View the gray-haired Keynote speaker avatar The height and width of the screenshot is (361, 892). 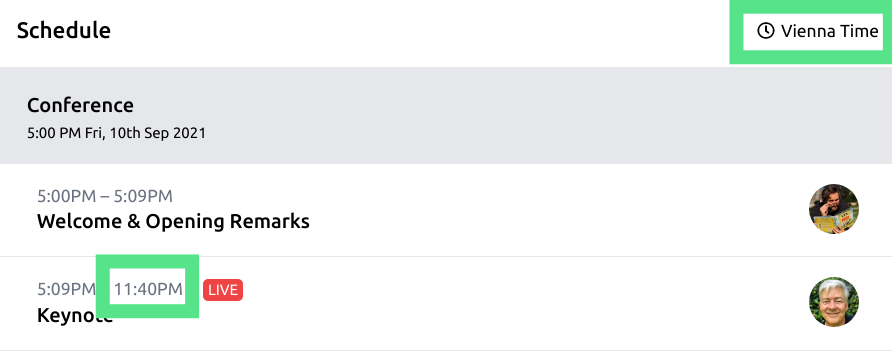point(833,302)
